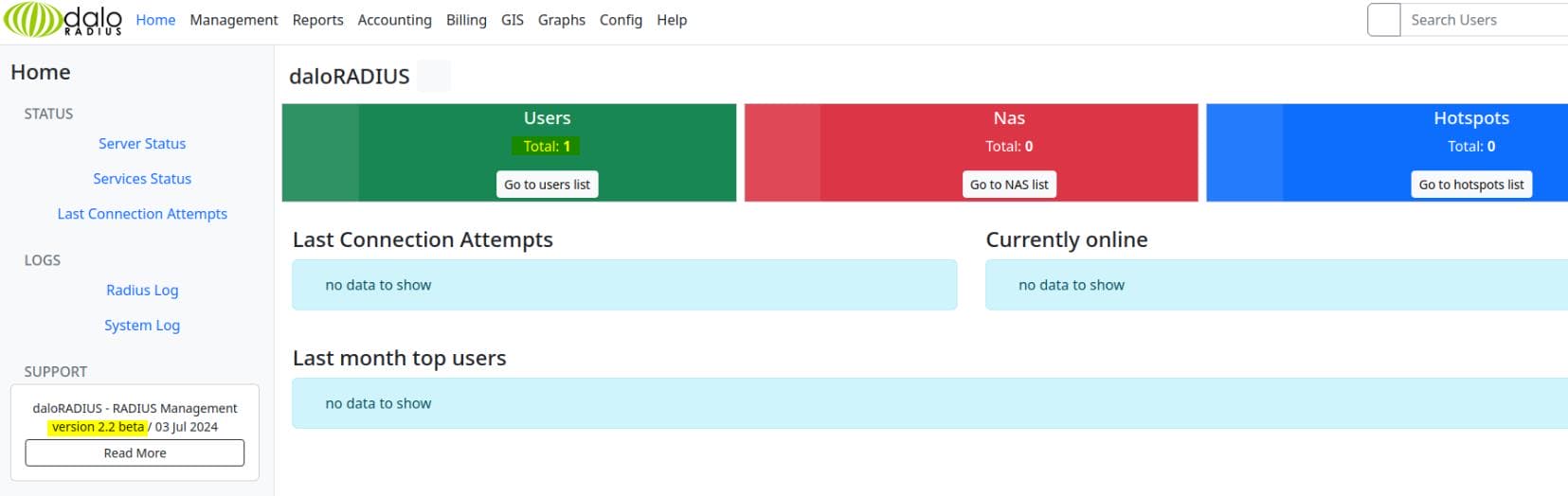
Task: Open Last Connection Attempts sidebar link
Action: click(142, 214)
